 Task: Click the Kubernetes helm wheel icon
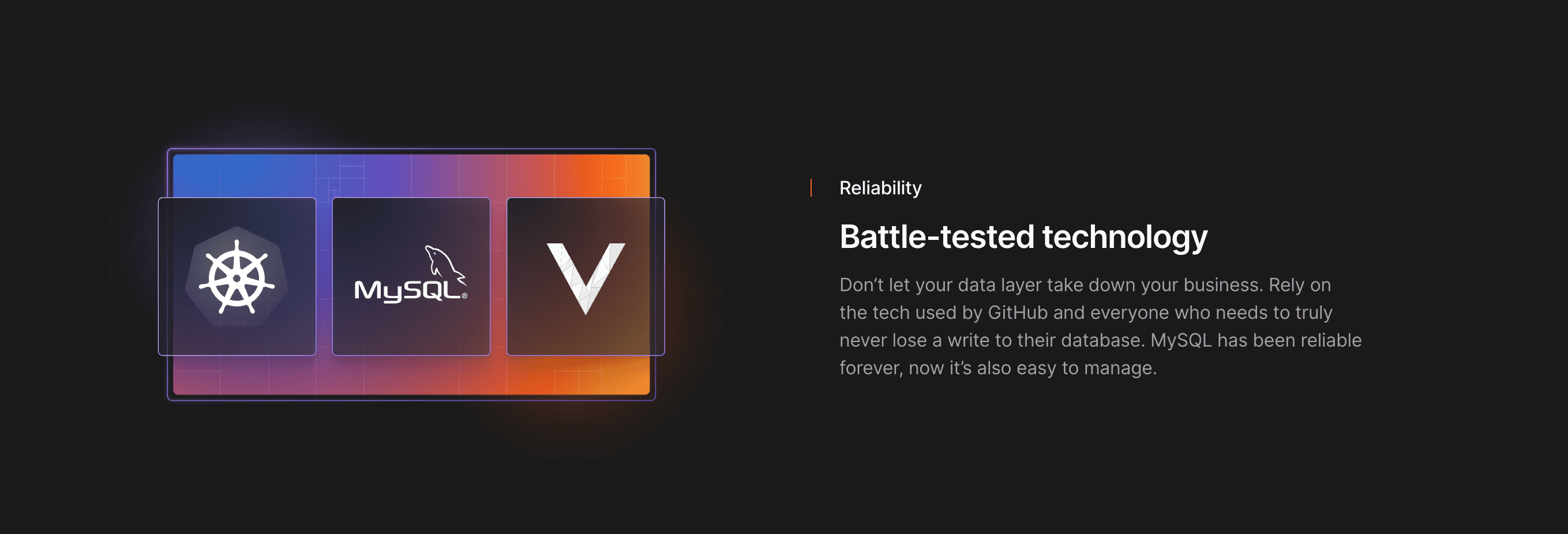[x=237, y=277]
